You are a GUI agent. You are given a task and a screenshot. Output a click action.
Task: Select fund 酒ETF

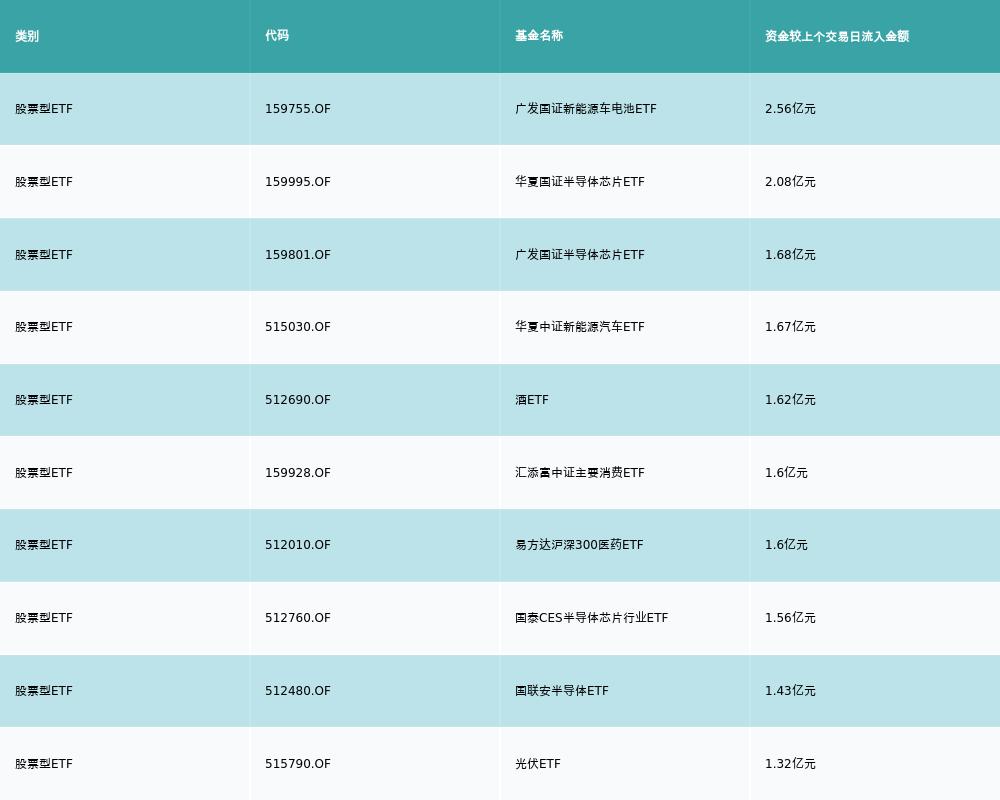(532, 400)
